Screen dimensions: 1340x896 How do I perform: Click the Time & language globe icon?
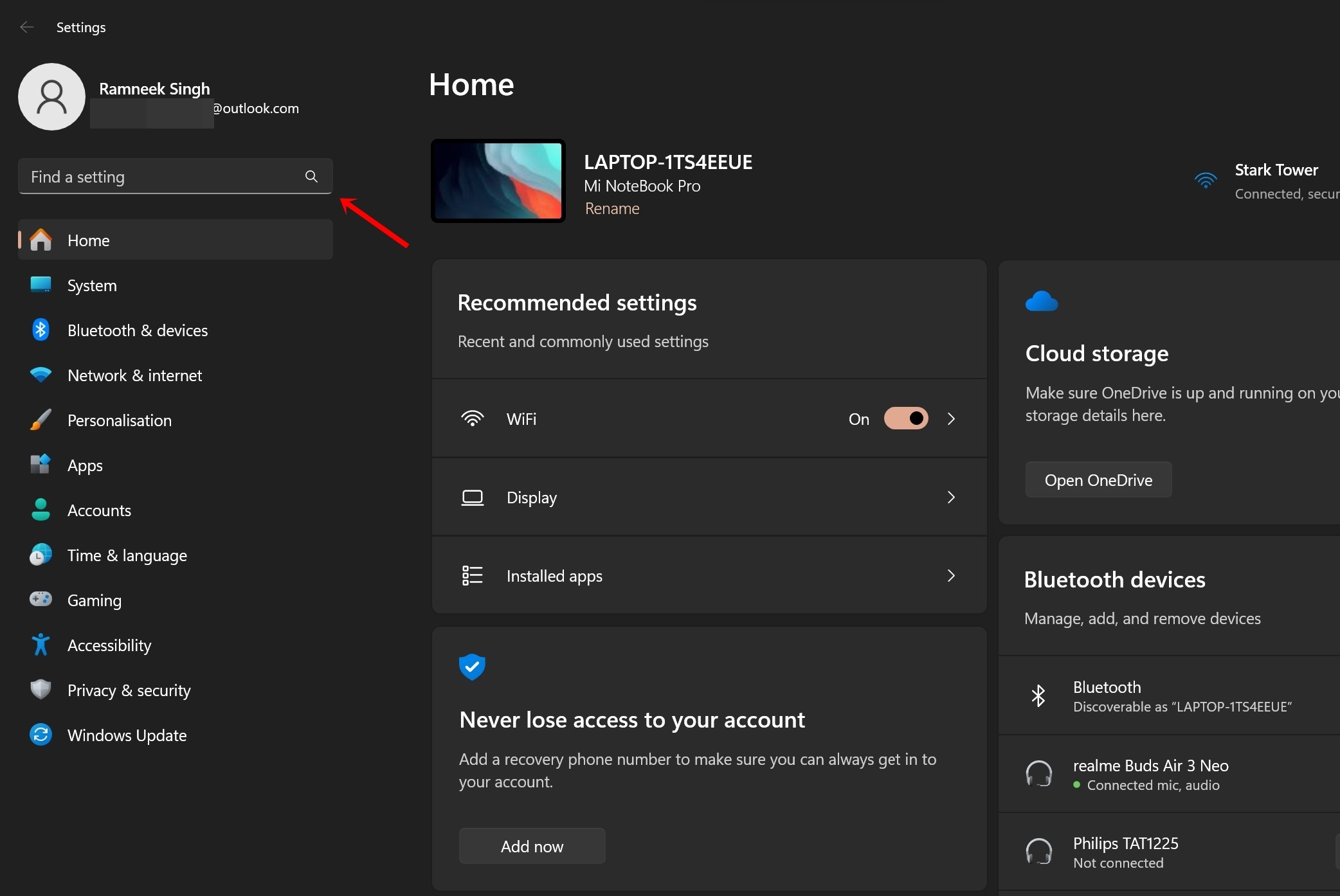tap(41, 554)
